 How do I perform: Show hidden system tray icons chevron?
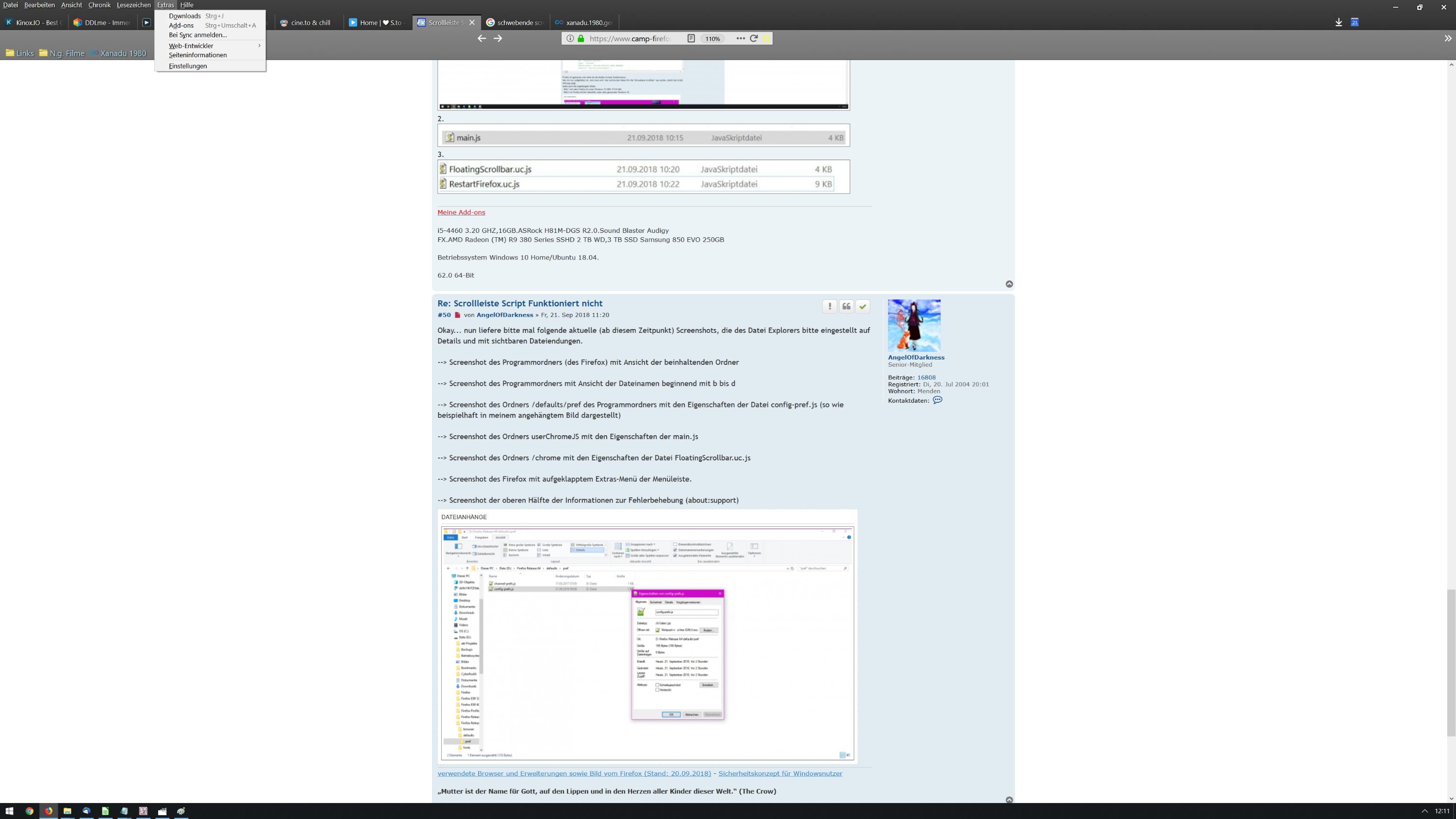click(x=1424, y=811)
